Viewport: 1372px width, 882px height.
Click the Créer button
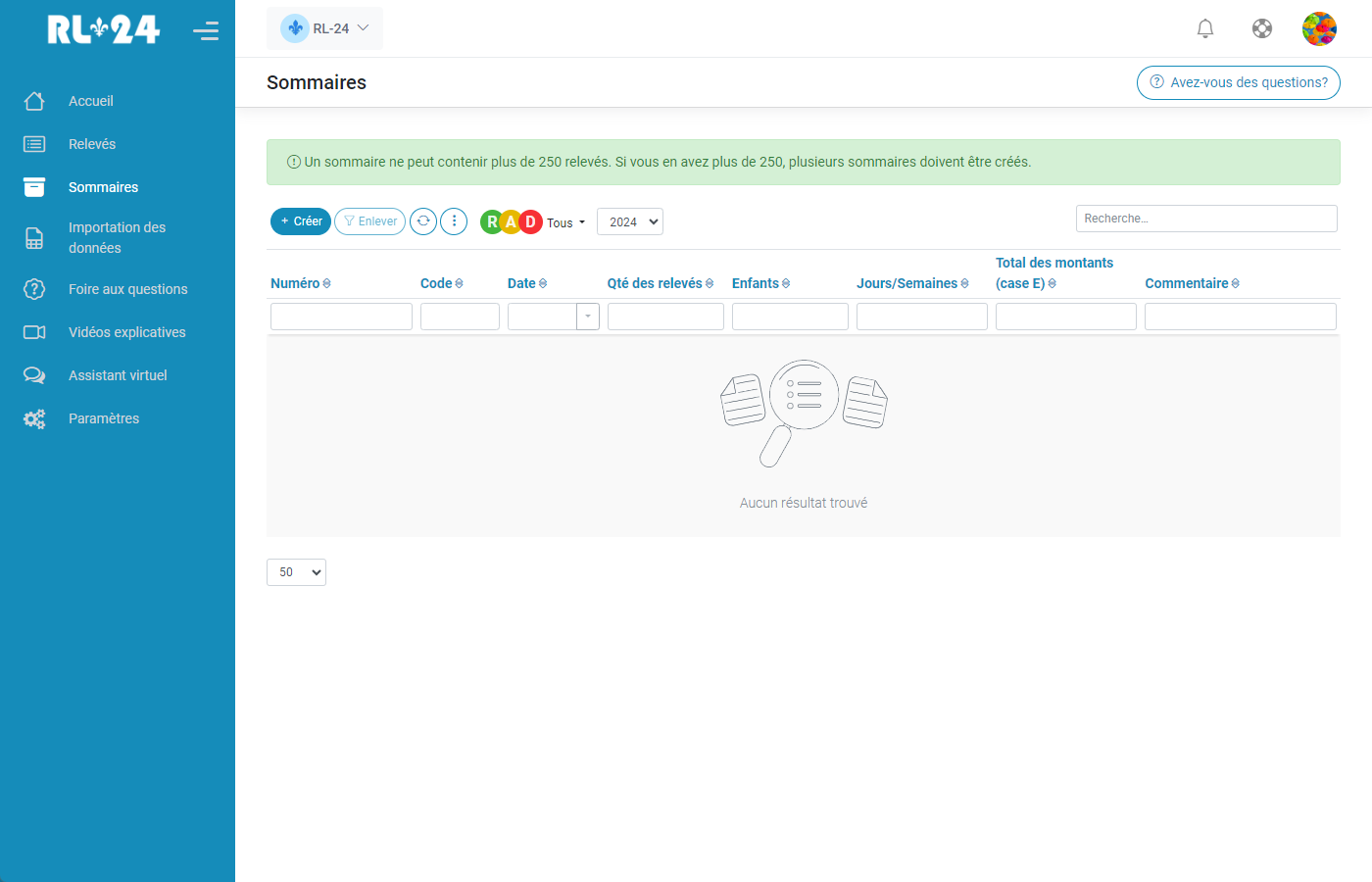(x=301, y=221)
